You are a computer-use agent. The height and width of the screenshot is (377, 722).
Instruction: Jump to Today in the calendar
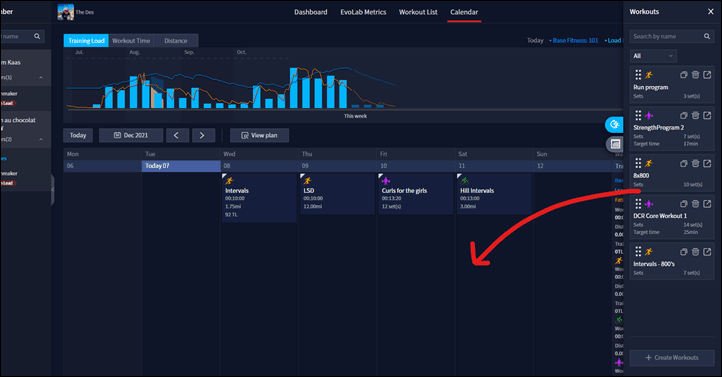coord(78,135)
